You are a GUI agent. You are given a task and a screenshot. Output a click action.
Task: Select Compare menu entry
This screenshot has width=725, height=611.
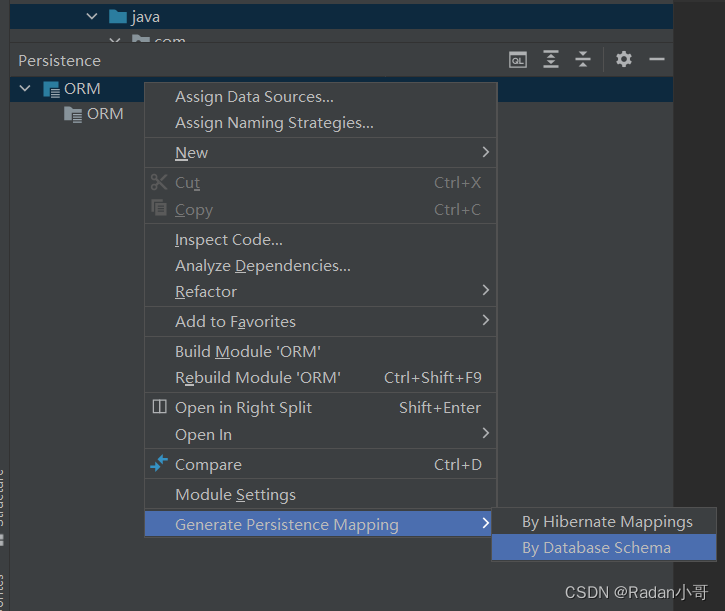click(x=320, y=464)
